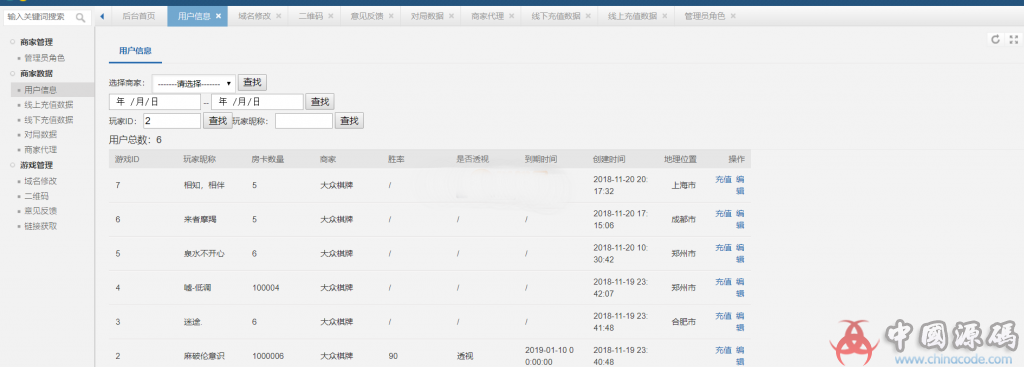
Task: Click 充值 for user 迷途.
Action: [723, 315]
